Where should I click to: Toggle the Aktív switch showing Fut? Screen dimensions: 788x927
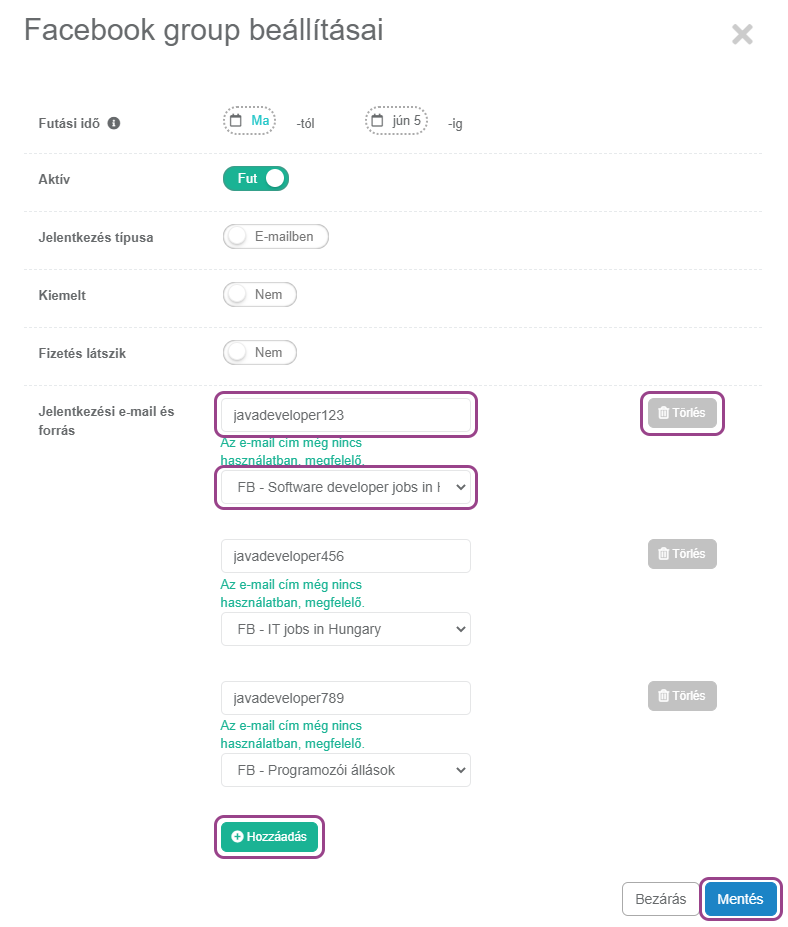coord(256,179)
